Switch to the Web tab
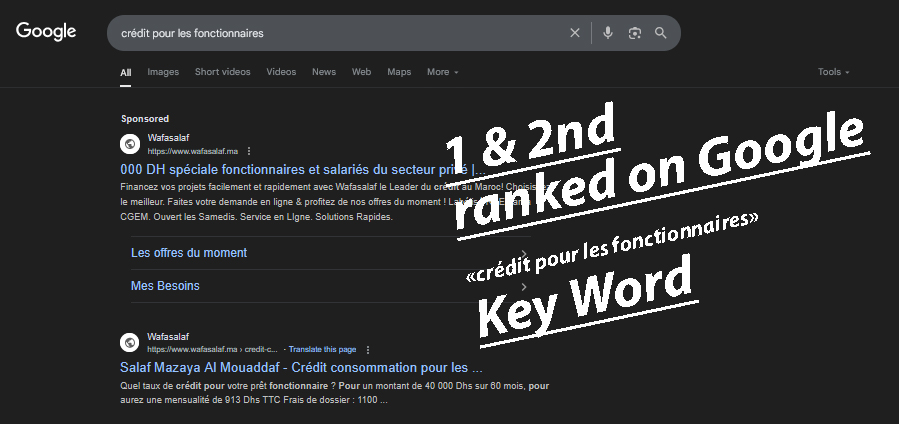The width and height of the screenshot is (899, 424). click(x=361, y=72)
